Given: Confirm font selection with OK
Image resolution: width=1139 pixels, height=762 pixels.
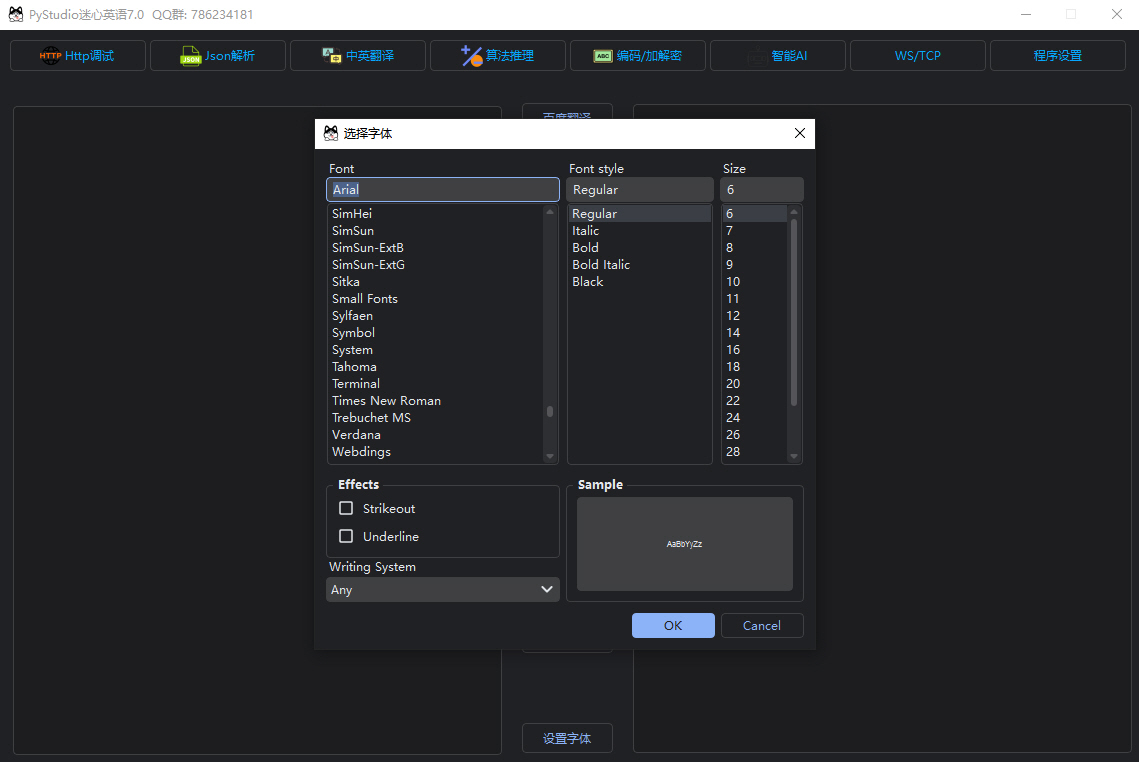Looking at the screenshot, I should point(673,625).
